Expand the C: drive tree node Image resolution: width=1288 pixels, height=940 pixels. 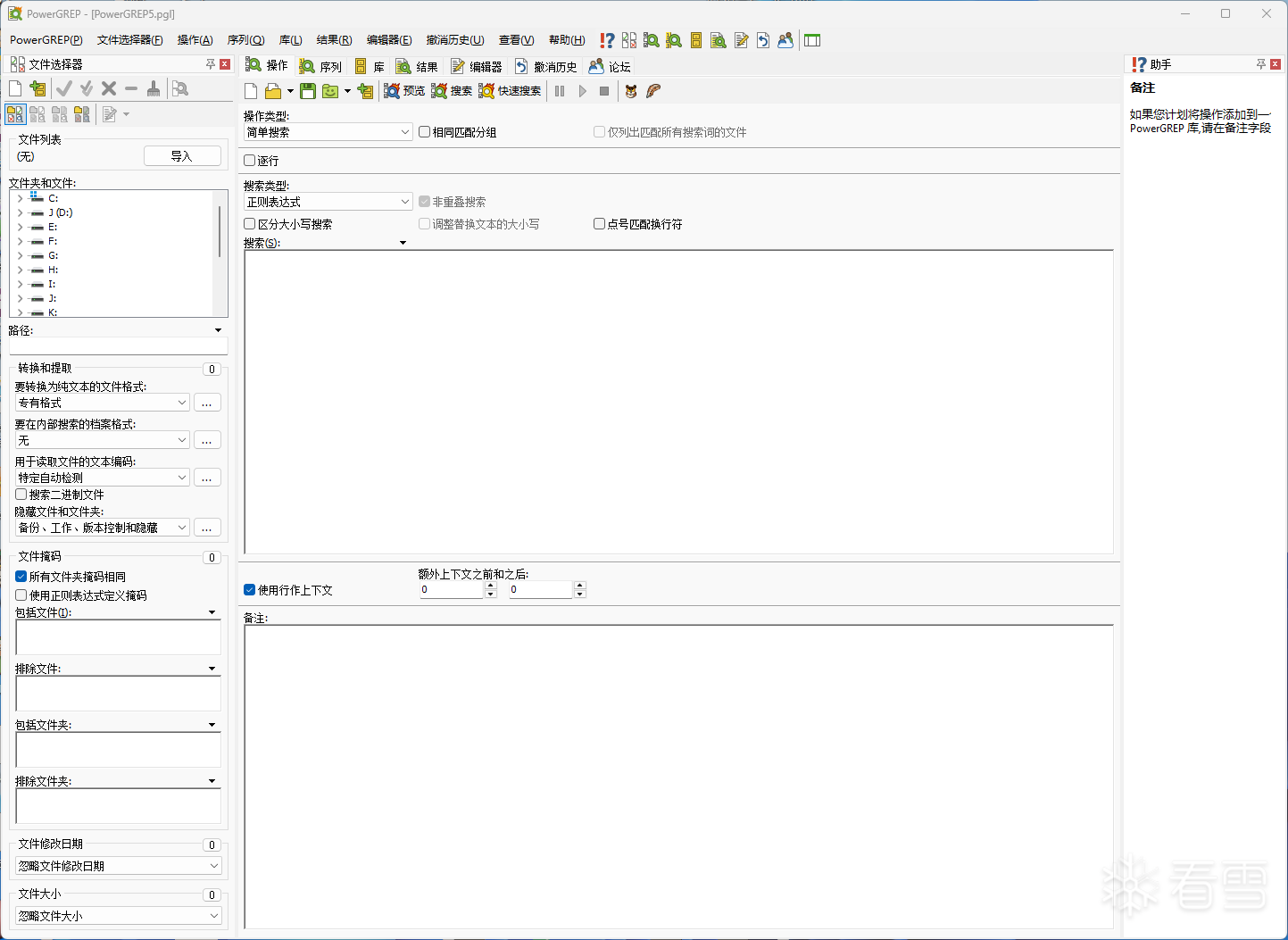point(20,198)
